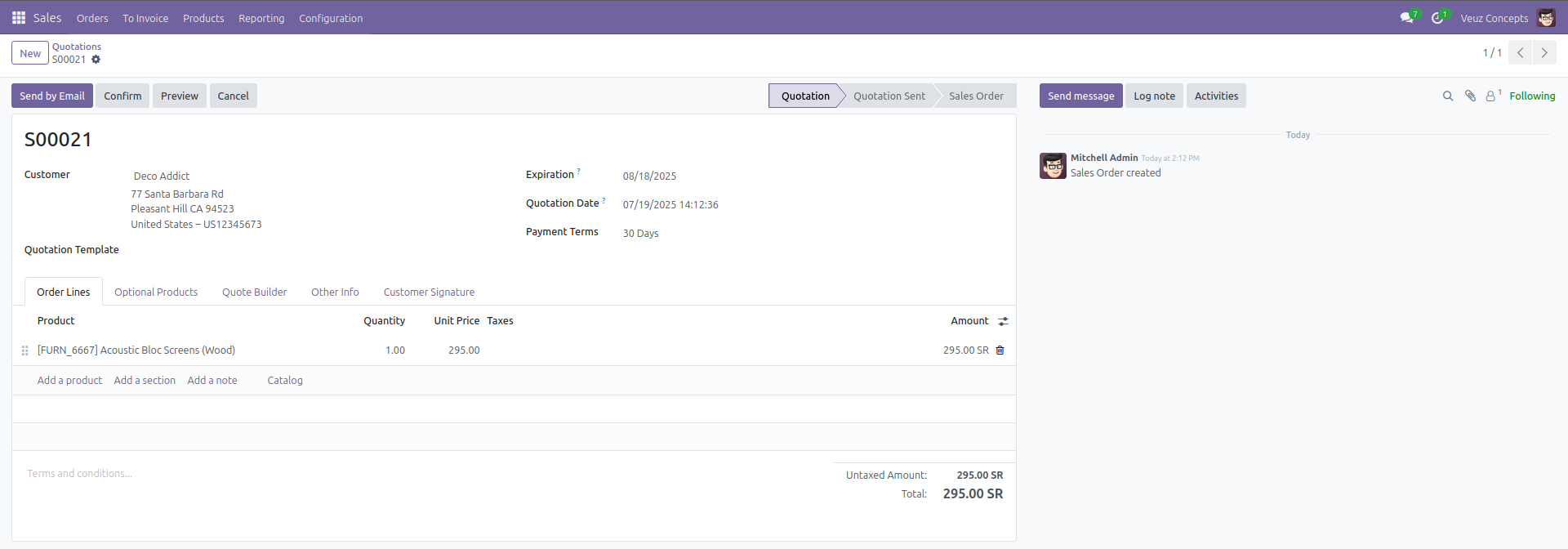Click the gear actions icon beside S00021

tap(96, 60)
